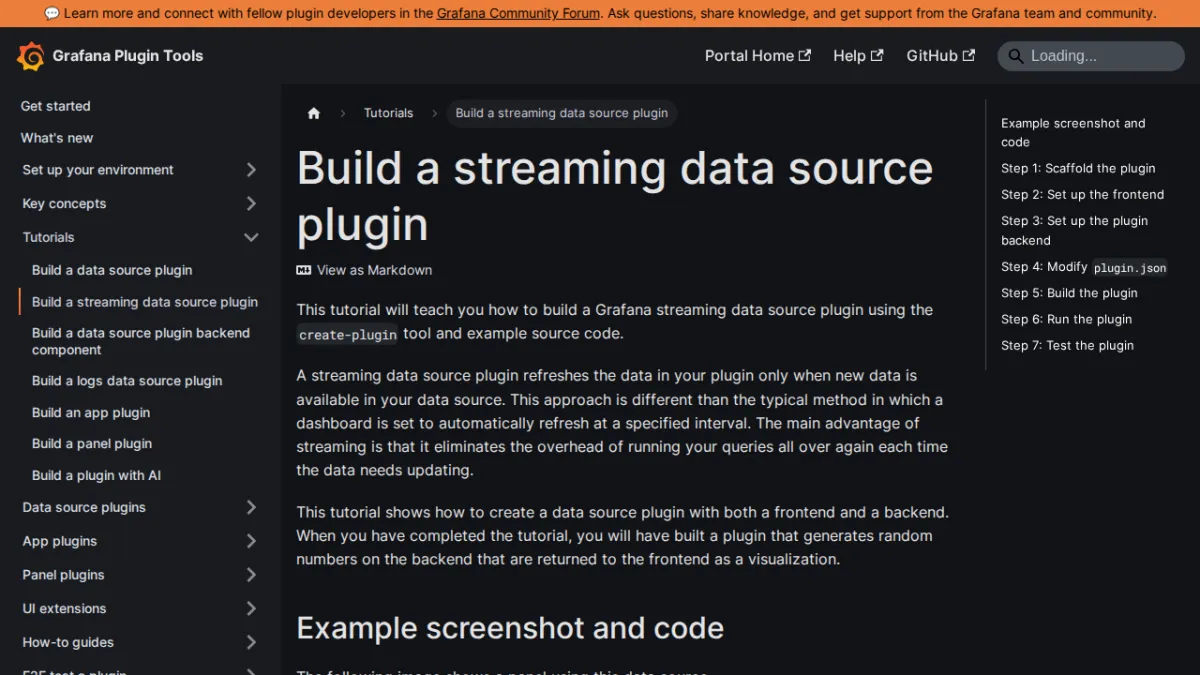Screen dimensions: 1200x675
Task: Open Build a data source plugin tutorial
Action: [x=112, y=270]
